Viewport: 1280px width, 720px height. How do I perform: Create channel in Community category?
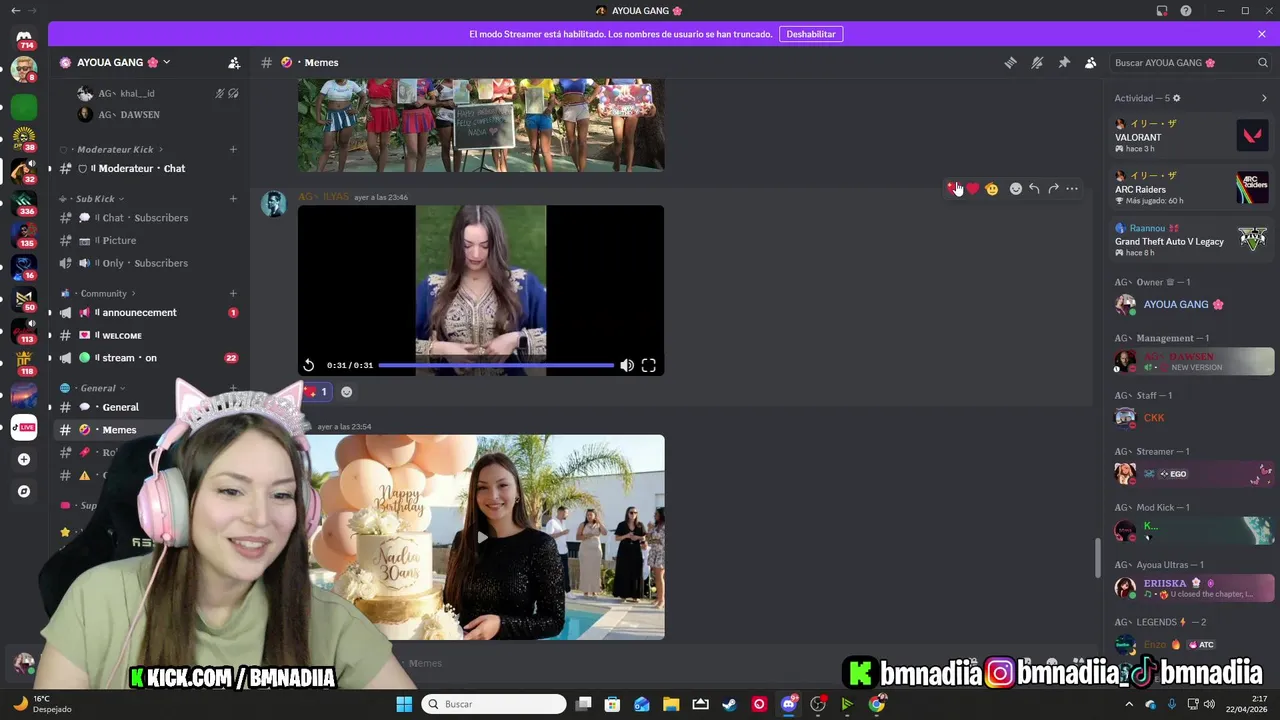[233, 293]
